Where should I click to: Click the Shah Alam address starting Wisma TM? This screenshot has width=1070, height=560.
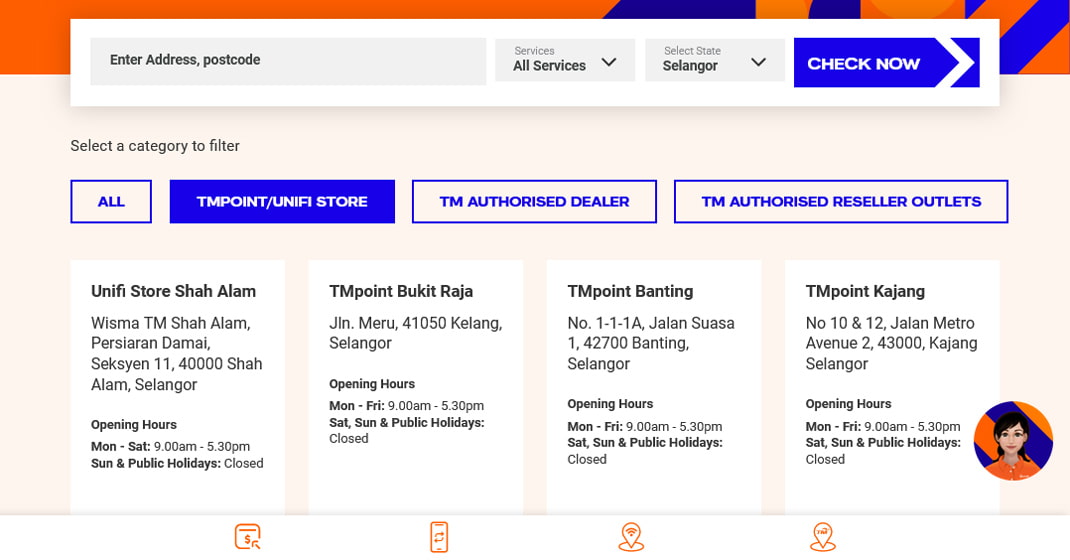[x=177, y=353]
